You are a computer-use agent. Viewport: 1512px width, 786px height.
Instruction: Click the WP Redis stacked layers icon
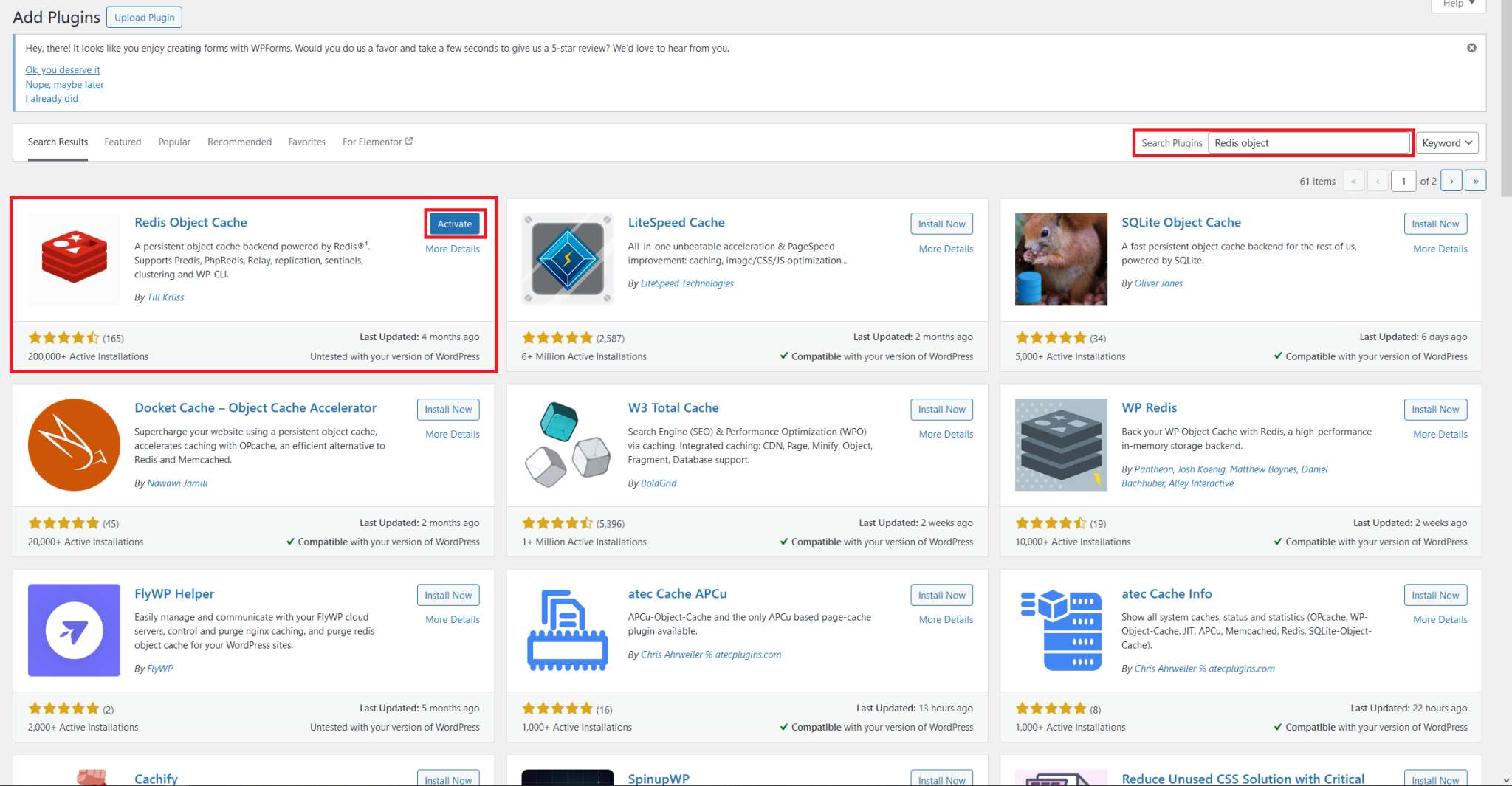pyautogui.click(x=1061, y=444)
